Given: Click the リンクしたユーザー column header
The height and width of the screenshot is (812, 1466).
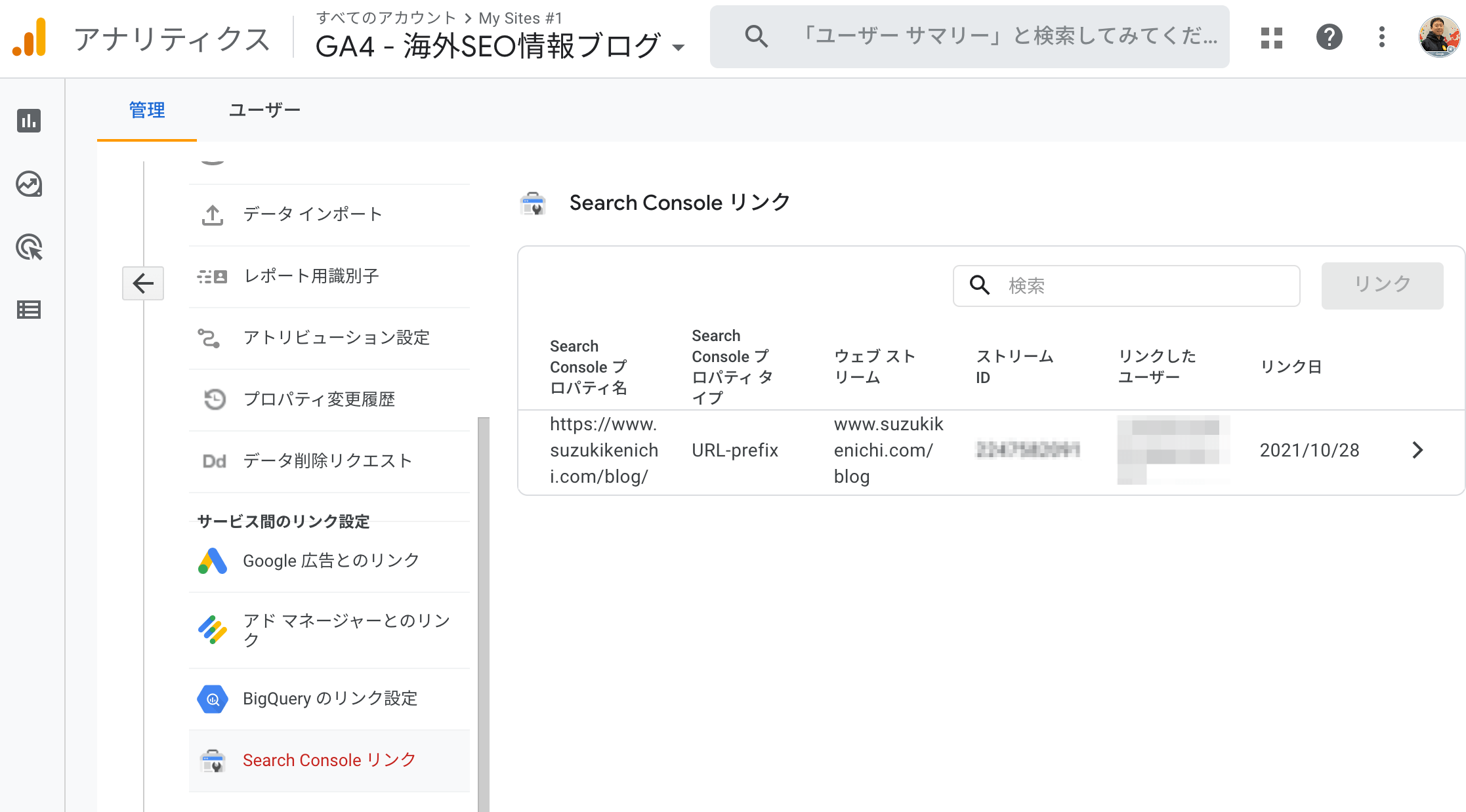Looking at the screenshot, I should click(x=1157, y=367).
